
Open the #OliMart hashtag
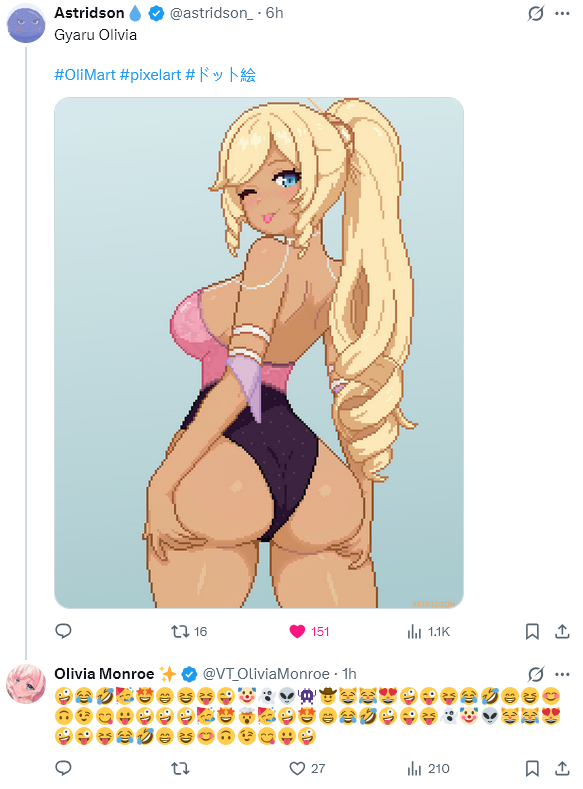pyautogui.click(x=85, y=75)
